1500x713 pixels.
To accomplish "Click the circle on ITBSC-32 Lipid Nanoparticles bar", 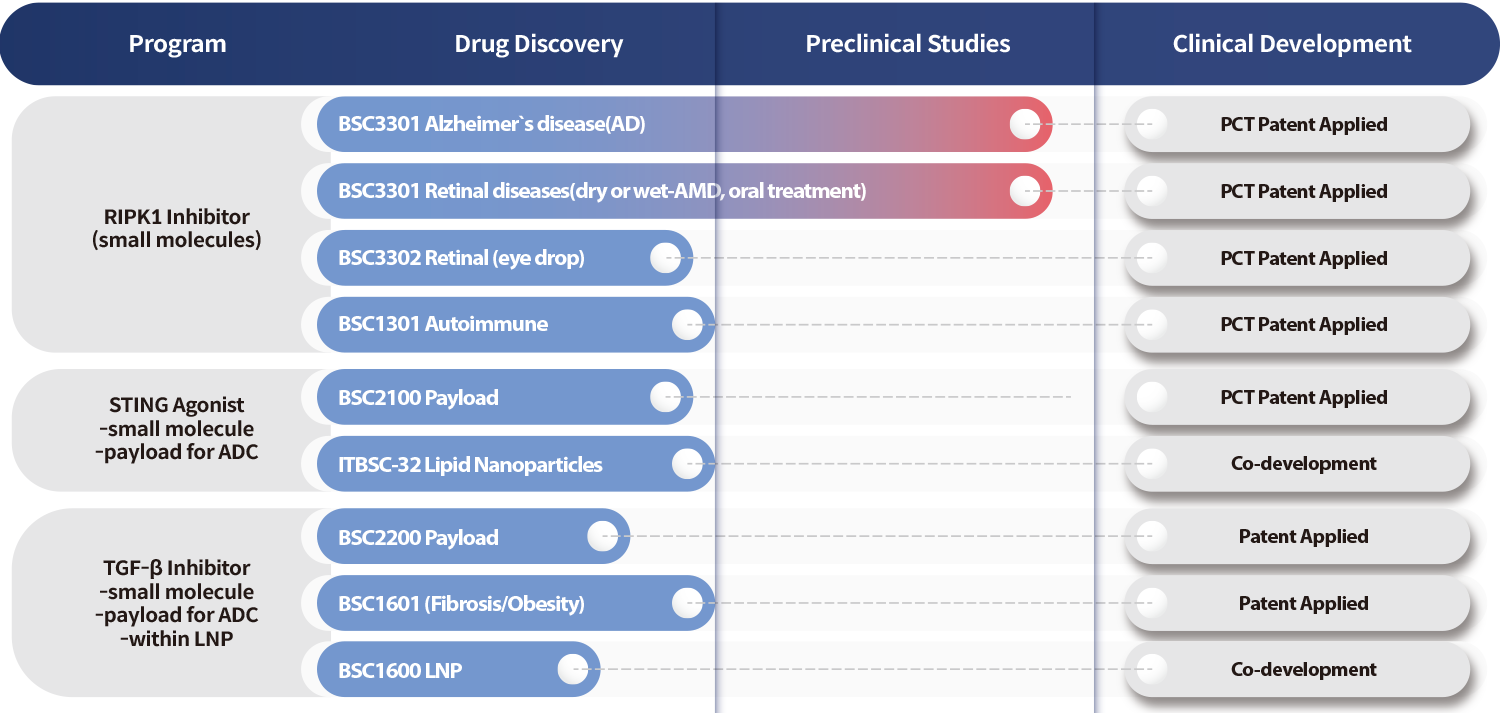I will (x=687, y=464).
